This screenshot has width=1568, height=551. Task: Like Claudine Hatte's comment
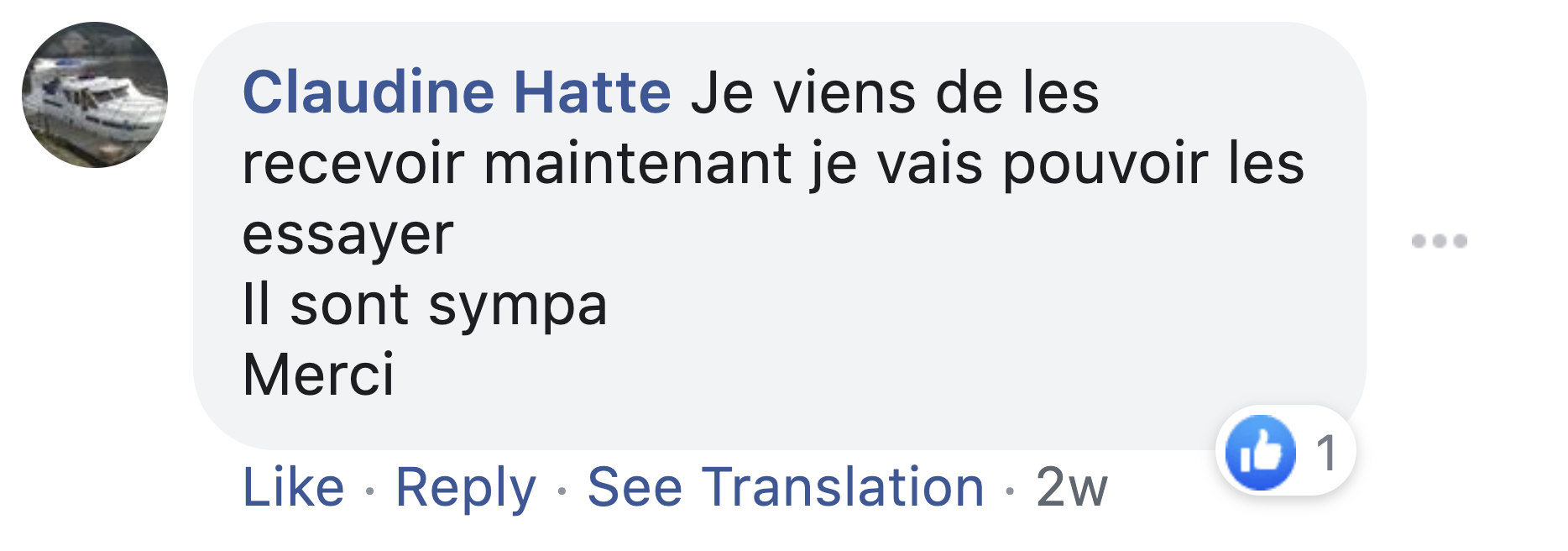[x=293, y=487]
